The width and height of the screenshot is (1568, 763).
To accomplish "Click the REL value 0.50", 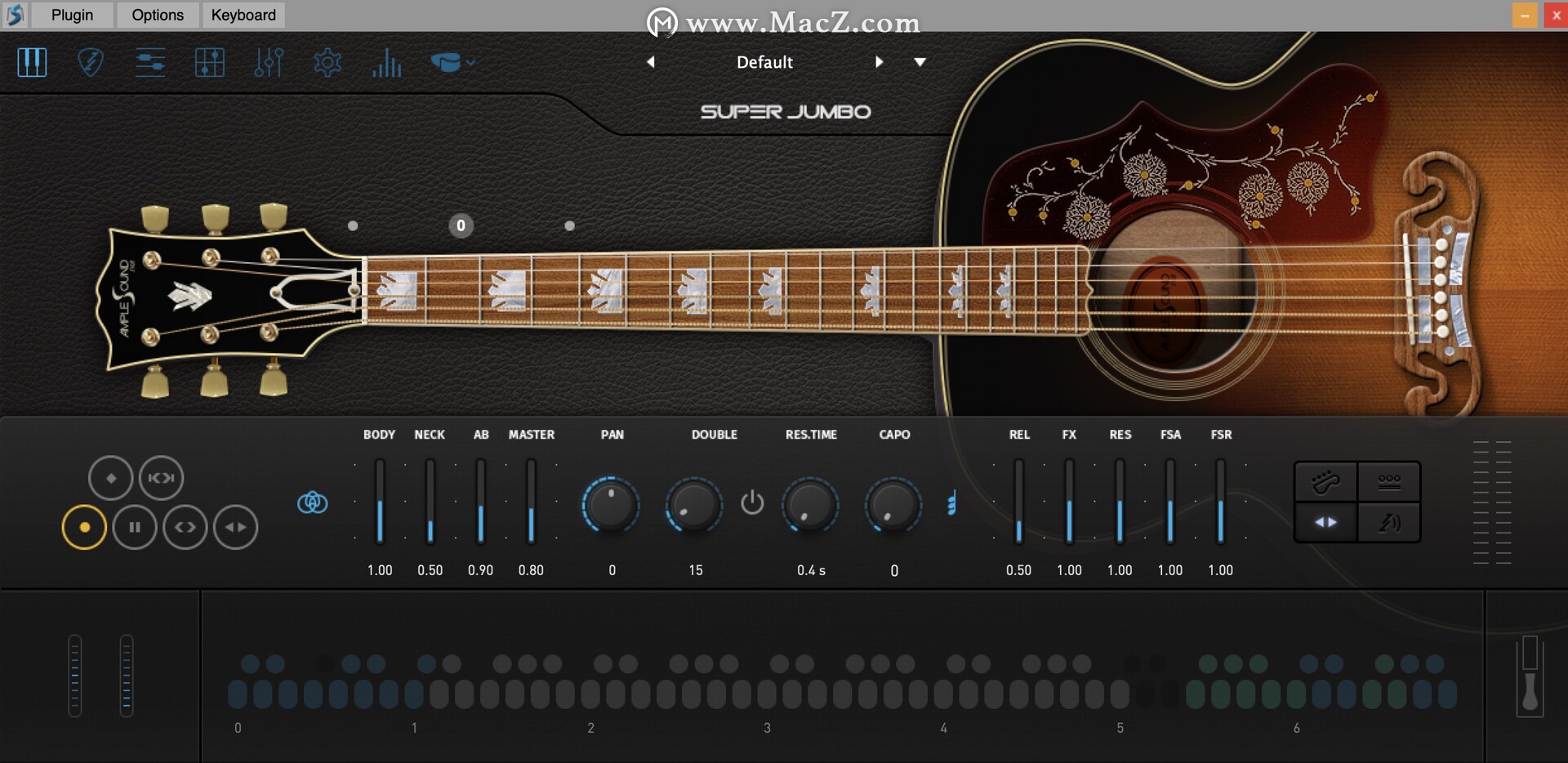I will [x=1018, y=570].
